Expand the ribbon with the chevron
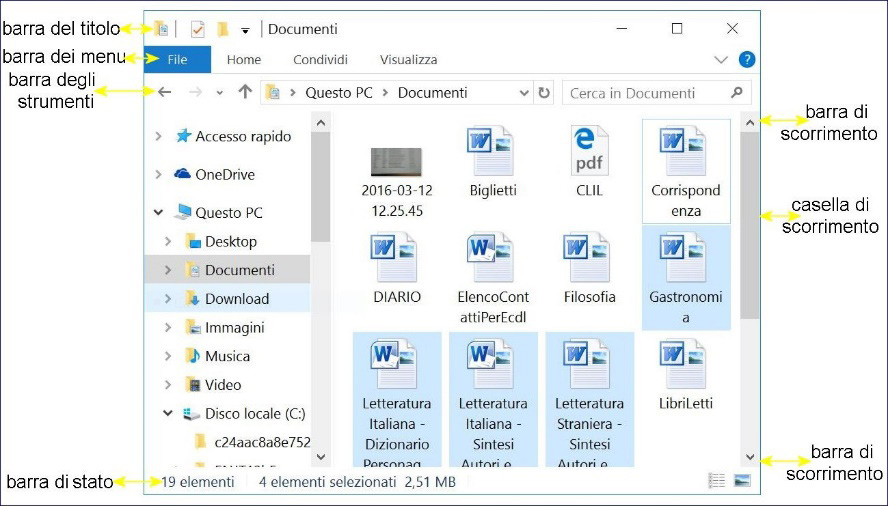 721,60
